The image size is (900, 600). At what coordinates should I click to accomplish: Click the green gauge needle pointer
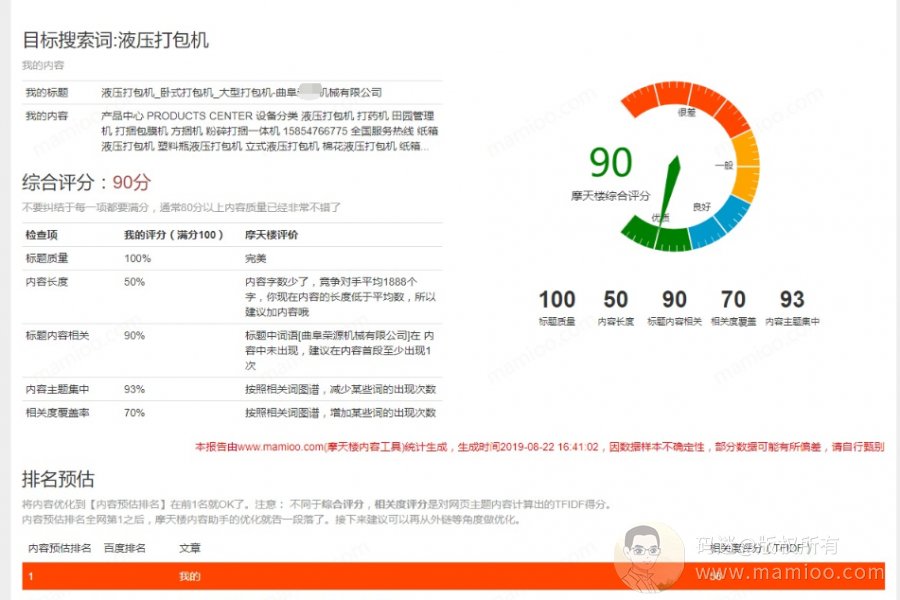tap(672, 184)
